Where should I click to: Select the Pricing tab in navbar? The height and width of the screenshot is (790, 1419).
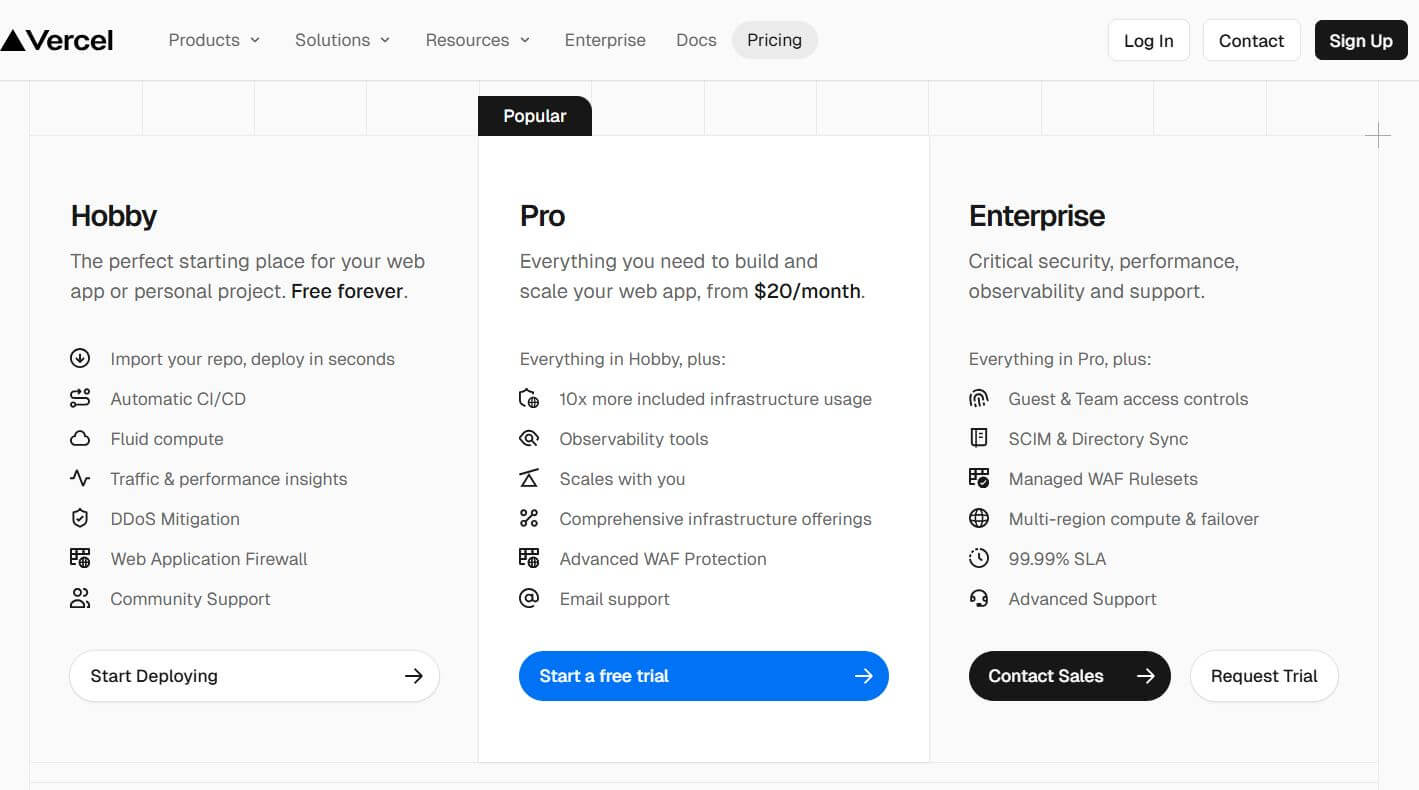(774, 40)
